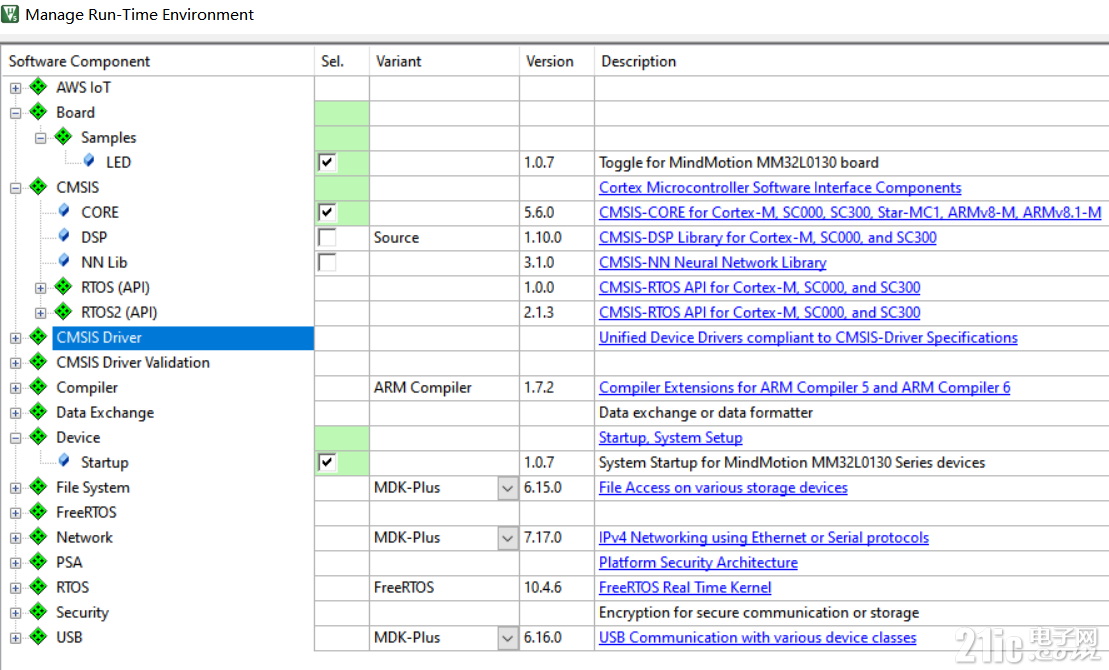Click the Samples group diamond icon
The height and width of the screenshot is (670, 1109).
pyautogui.click(x=63, y=137)
